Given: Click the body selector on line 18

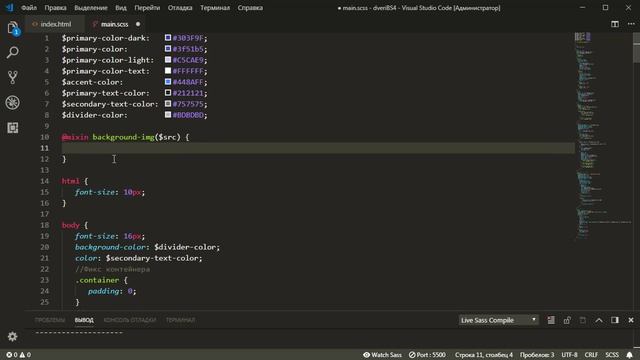Looking at the screenshot, I should (70, 225).
